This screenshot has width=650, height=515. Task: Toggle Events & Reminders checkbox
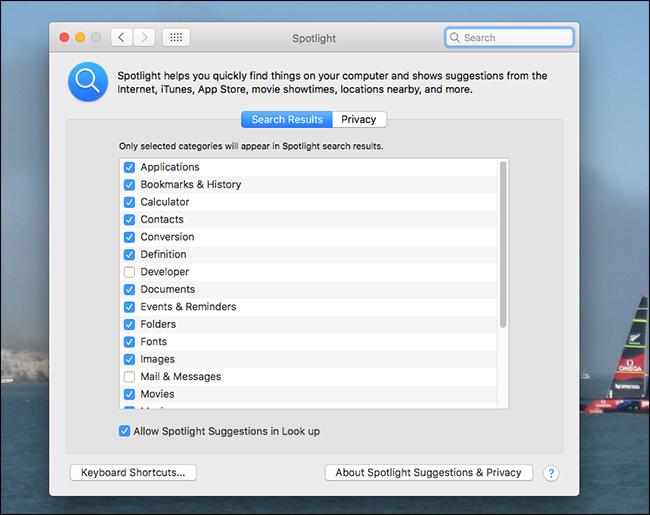(x=129, y=307)
